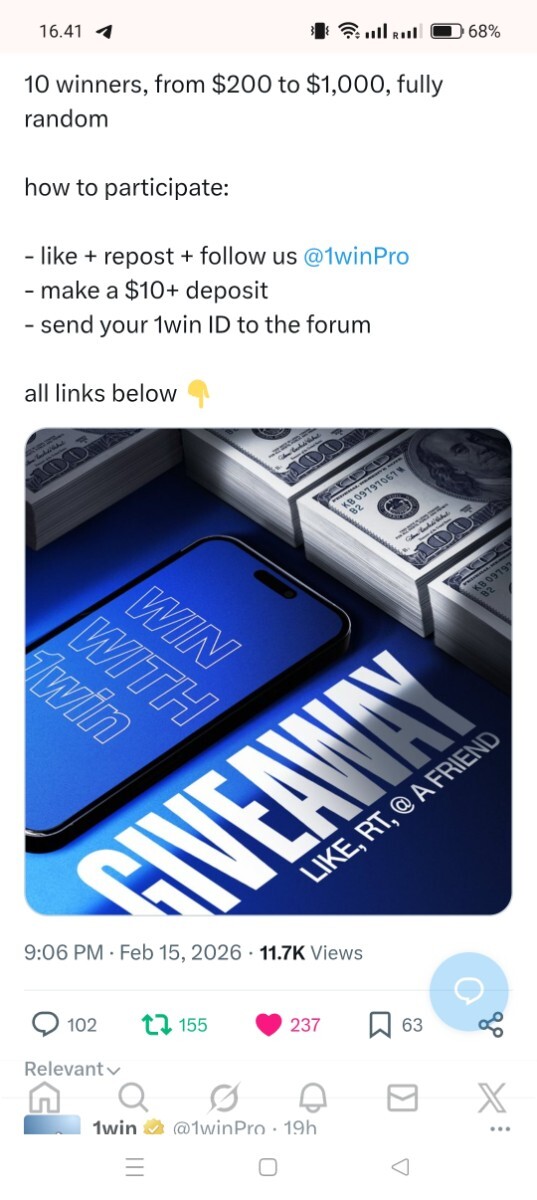Tap the reply comment bubble icon
This screenshot has width=537, height=1200.
(46, 1024)
